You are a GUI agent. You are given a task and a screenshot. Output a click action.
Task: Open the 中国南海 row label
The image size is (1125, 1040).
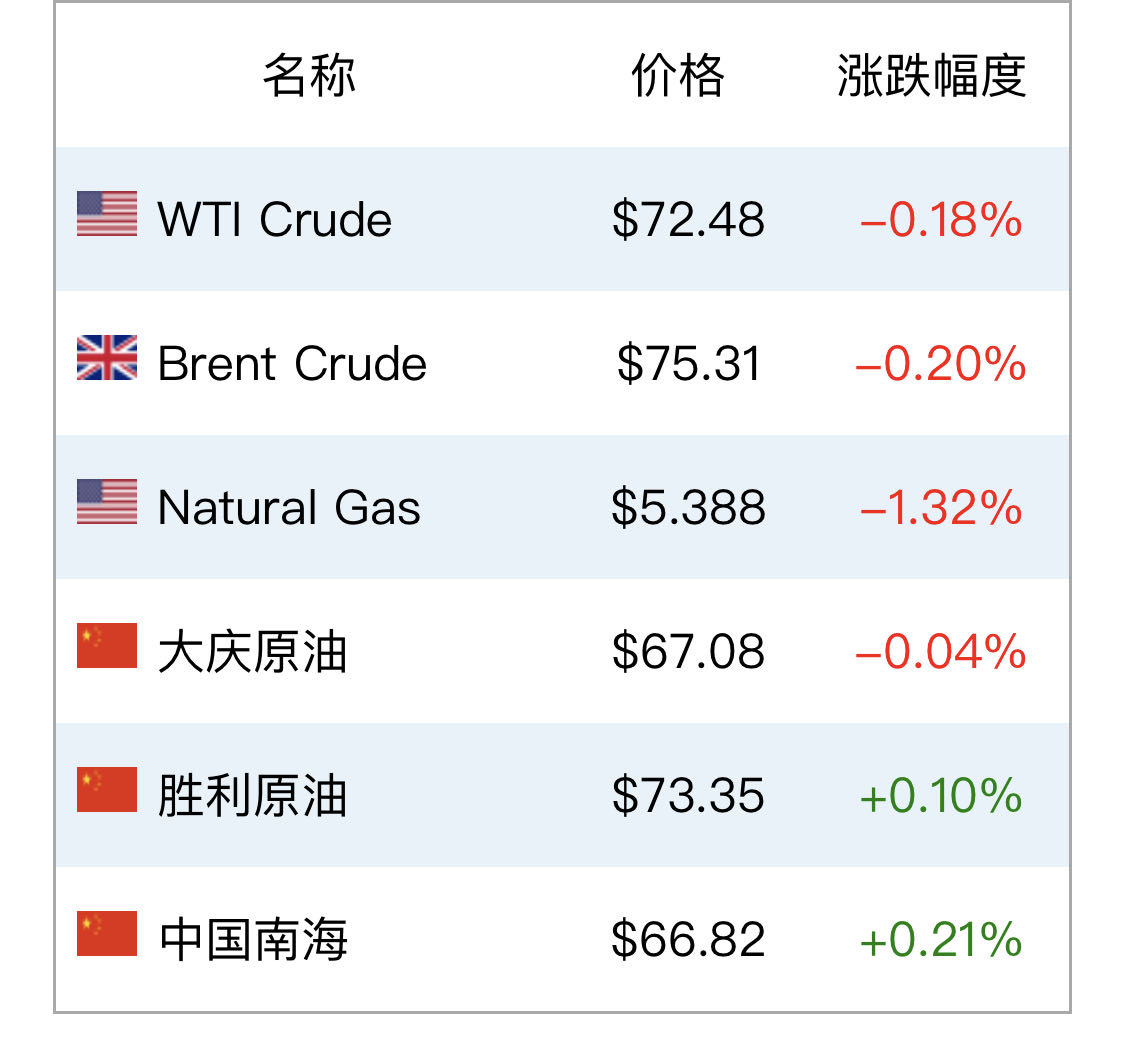tap(253, 940)
